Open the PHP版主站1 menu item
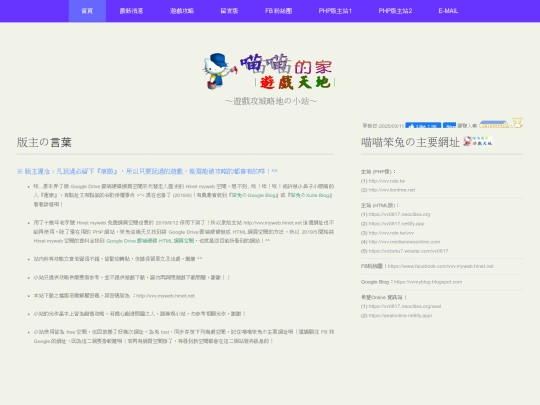Screen dimensions: 540x405 tap(335, 11)
